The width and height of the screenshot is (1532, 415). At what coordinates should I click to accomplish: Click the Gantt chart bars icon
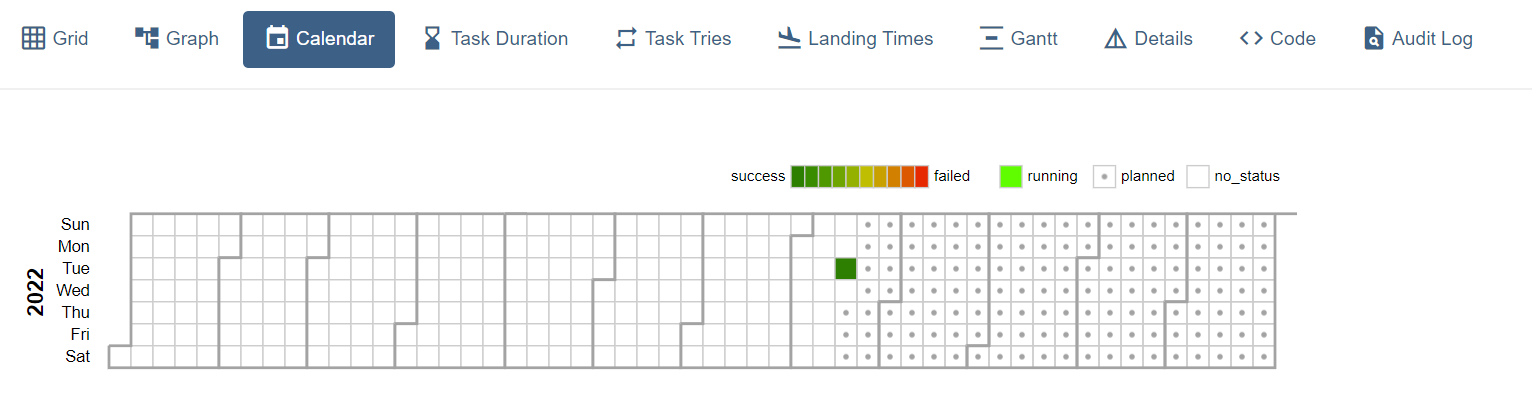[x=991, y=39]
